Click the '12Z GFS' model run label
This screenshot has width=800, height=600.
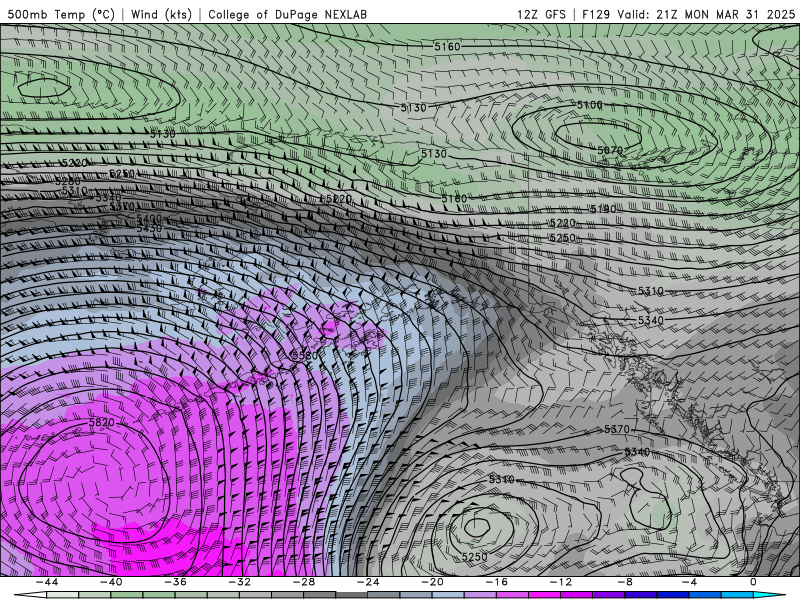541,14
